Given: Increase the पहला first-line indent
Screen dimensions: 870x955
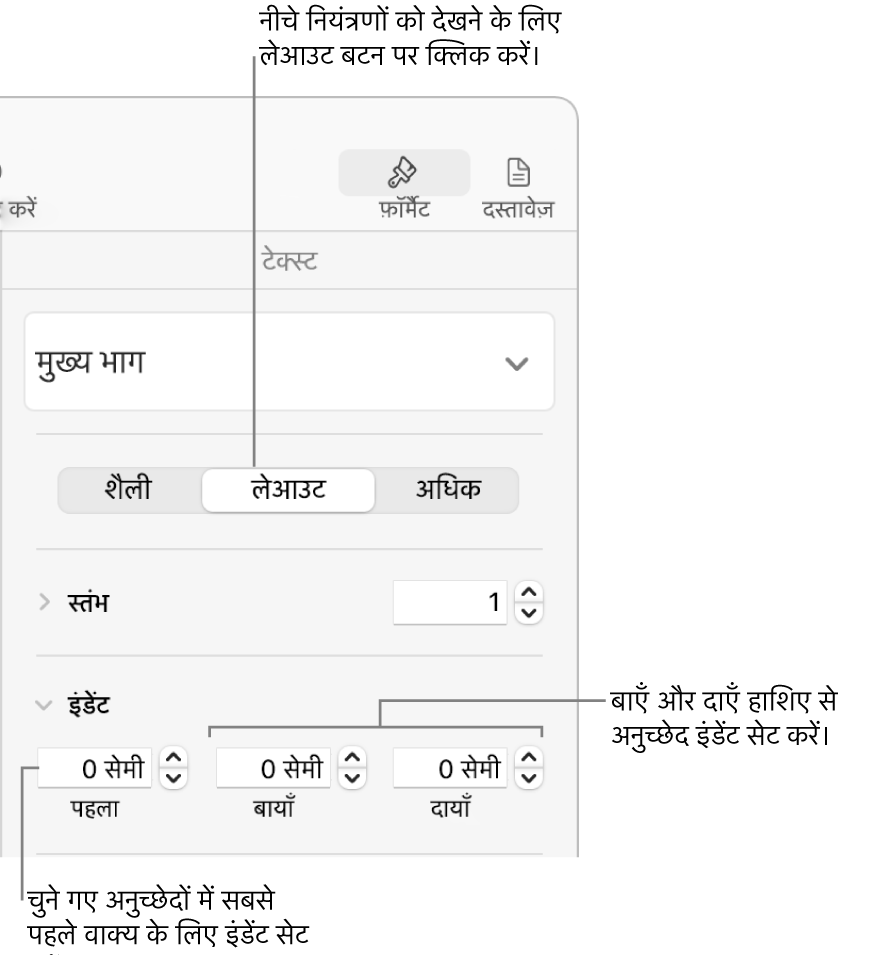Looking at the screenshot, I should (x=174, y=758).
